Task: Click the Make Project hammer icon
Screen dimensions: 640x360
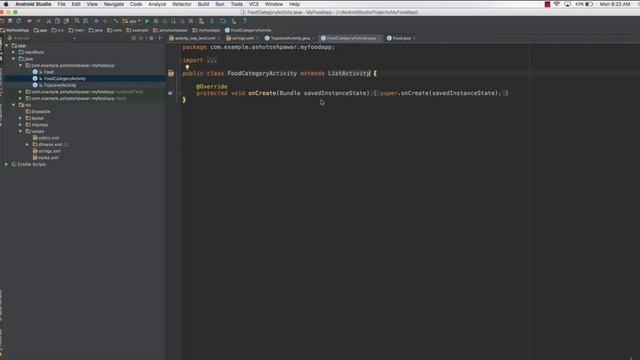Action: pyautogui.click(x=116, y=21)
